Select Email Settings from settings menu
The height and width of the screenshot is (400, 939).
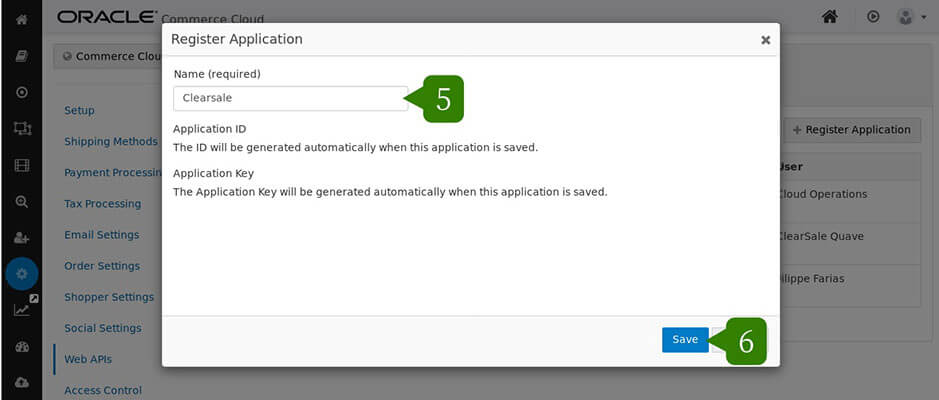(x=101, y=235)
